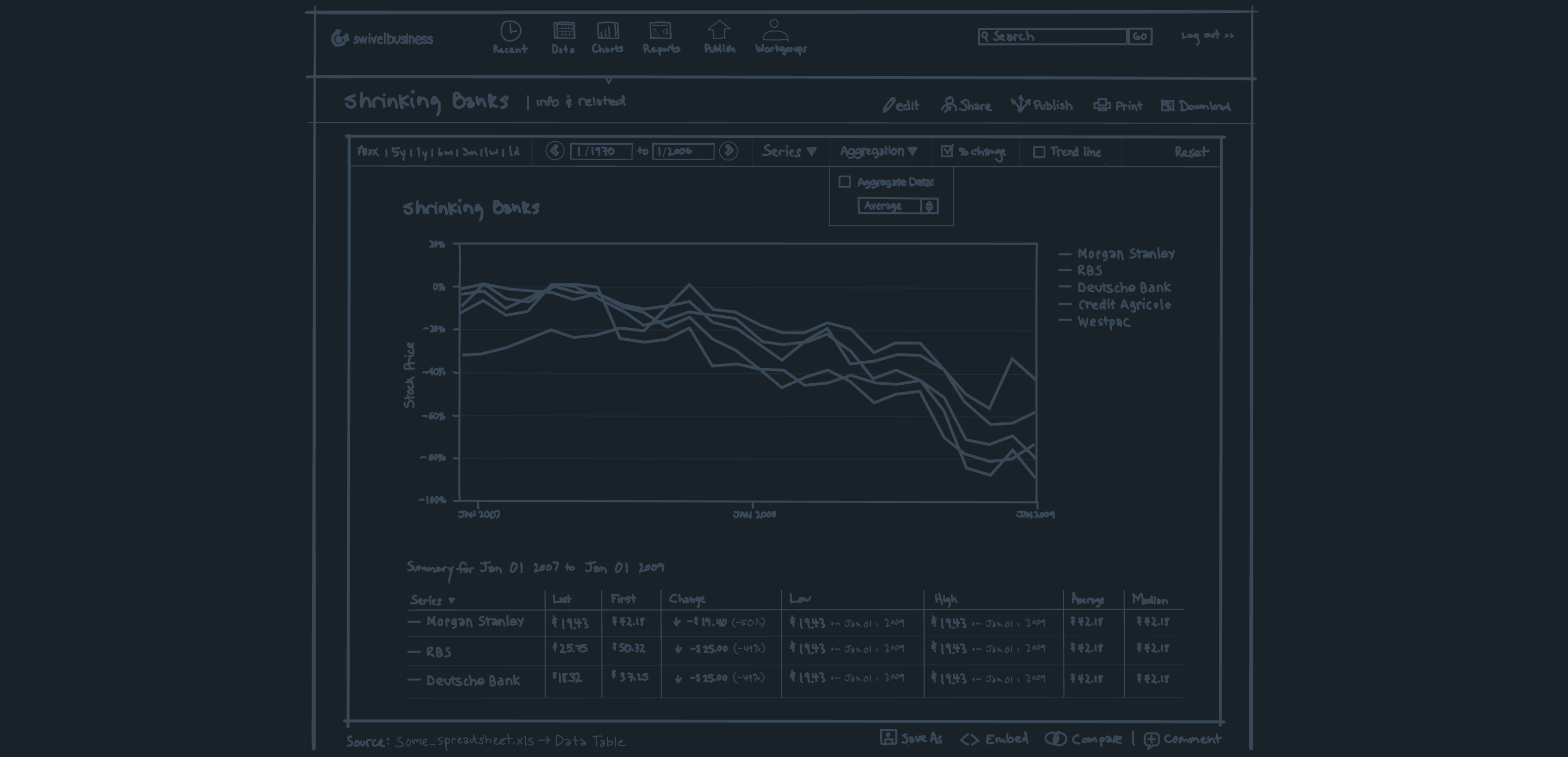
Task: Uncheck the % change checkbox
Action: click(947, 152)
